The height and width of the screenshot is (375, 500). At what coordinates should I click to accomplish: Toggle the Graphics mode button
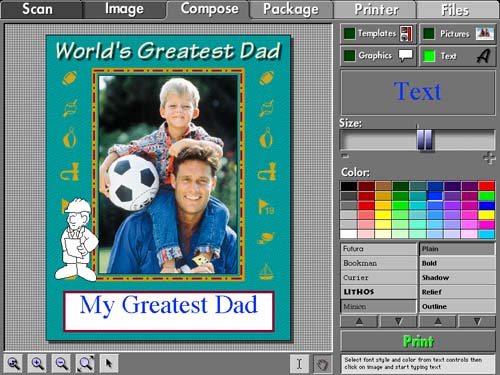[x=378, y=56]
